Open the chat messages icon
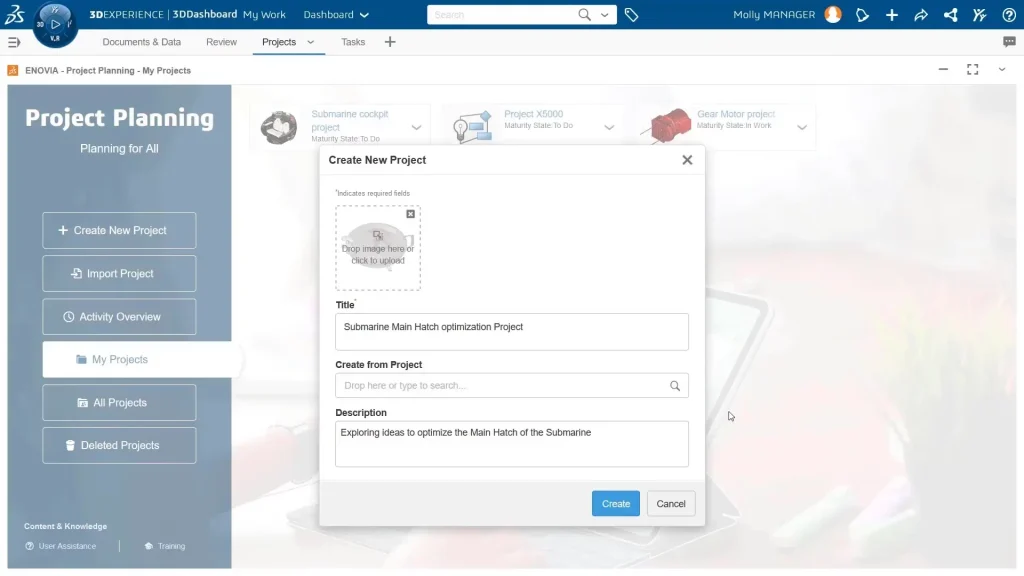 click(1009, 42)
